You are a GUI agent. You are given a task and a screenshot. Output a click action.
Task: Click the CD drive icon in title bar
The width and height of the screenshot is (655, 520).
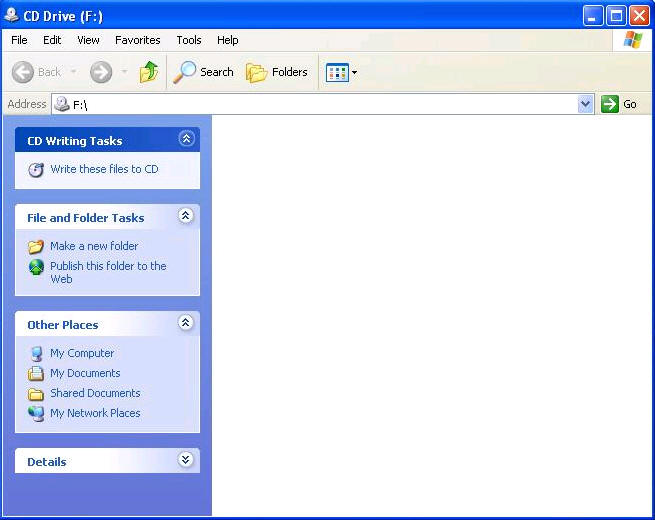pyautogui.click(x=12, y=15)
